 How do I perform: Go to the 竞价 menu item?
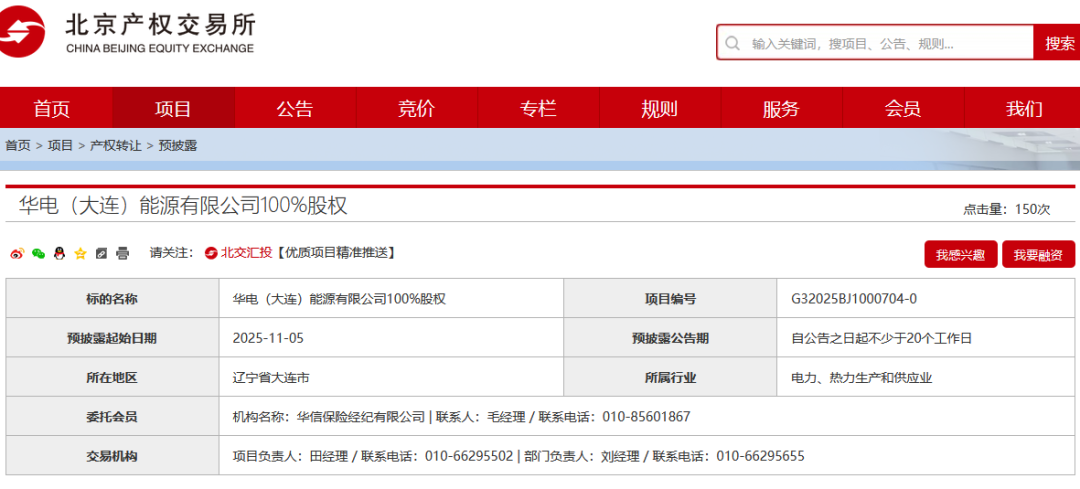(x=416, y=108)
